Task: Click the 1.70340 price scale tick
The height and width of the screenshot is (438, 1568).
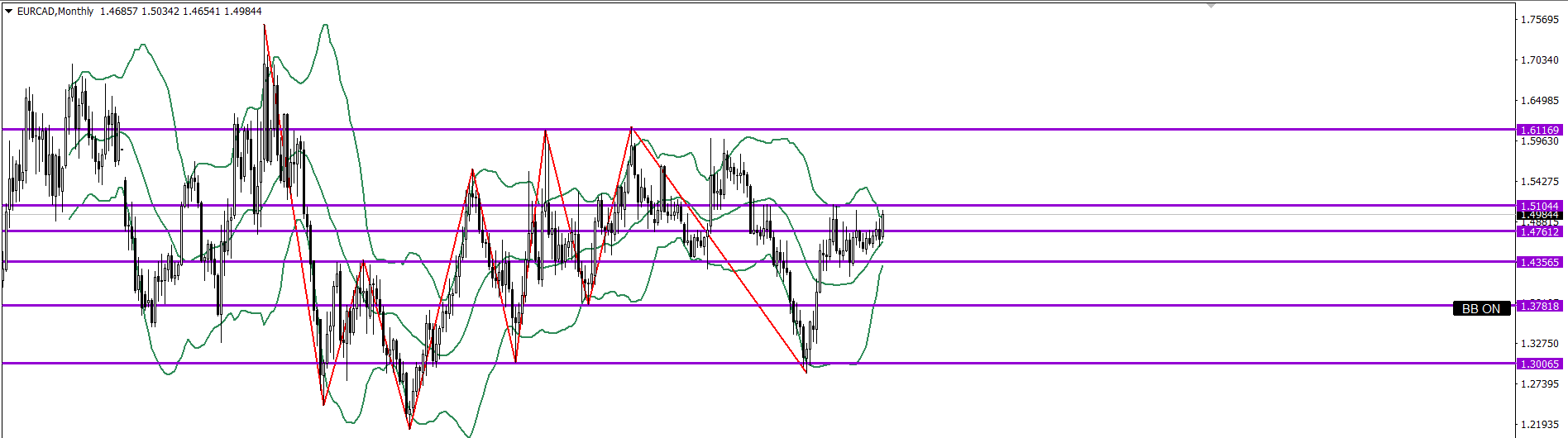Action: pyautogui.click(x=1540, y=60)
